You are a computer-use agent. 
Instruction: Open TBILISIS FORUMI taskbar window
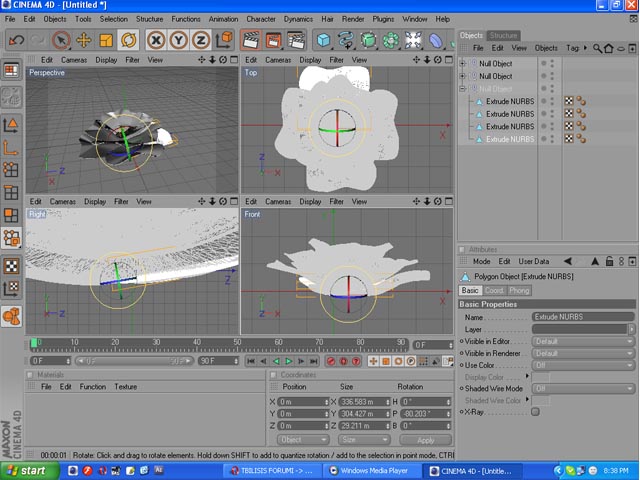point(272,471)
